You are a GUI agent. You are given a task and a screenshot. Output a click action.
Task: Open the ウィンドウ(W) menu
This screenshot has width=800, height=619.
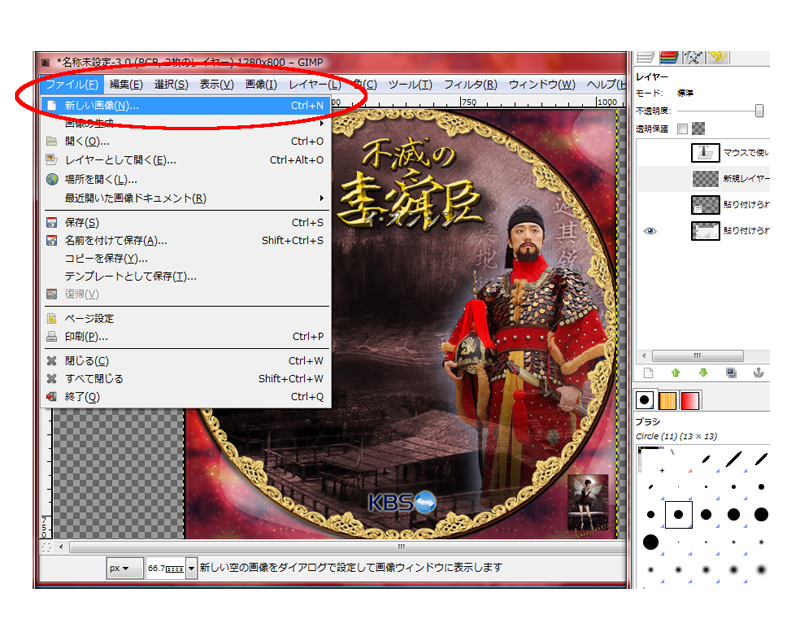click(x=542, y=84)
